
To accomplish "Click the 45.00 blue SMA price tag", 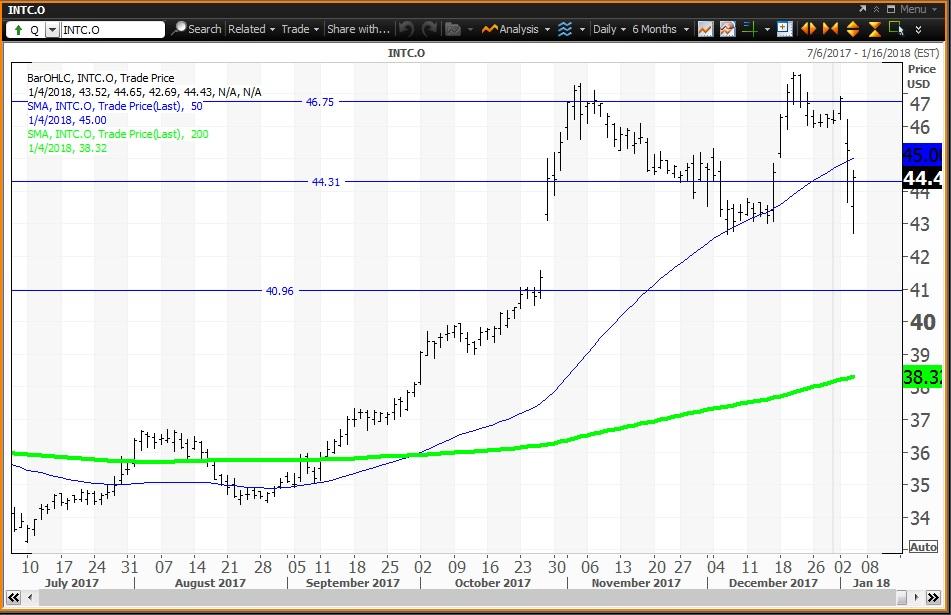I will pyautogui.click(x=922, y=155).
